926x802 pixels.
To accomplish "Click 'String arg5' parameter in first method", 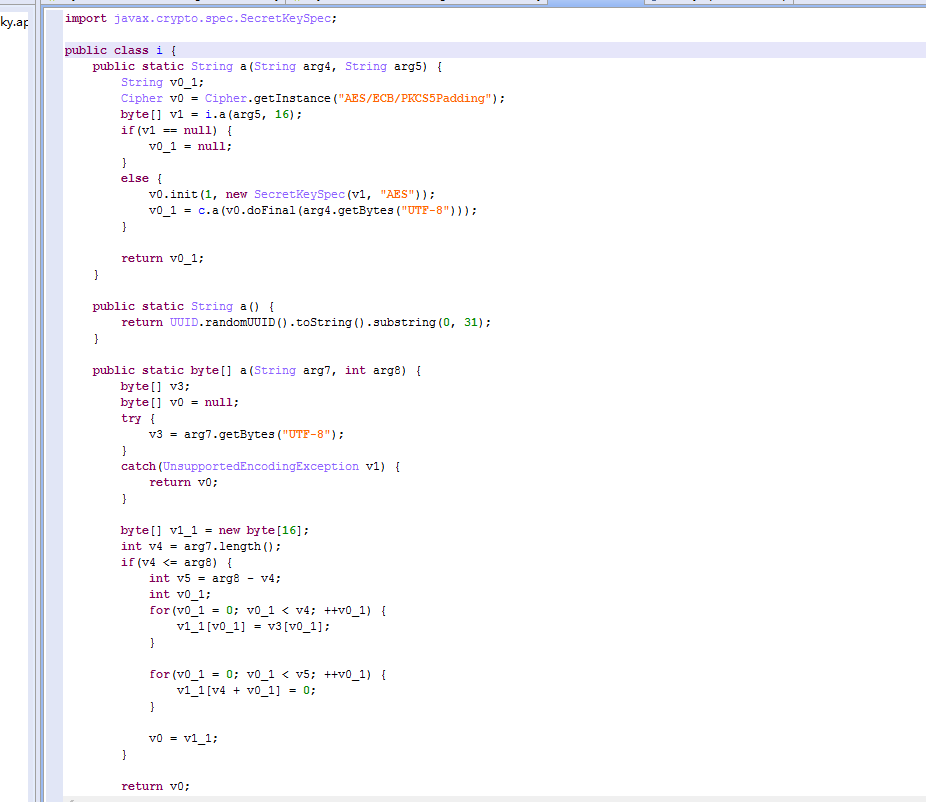I will point(384,66).
